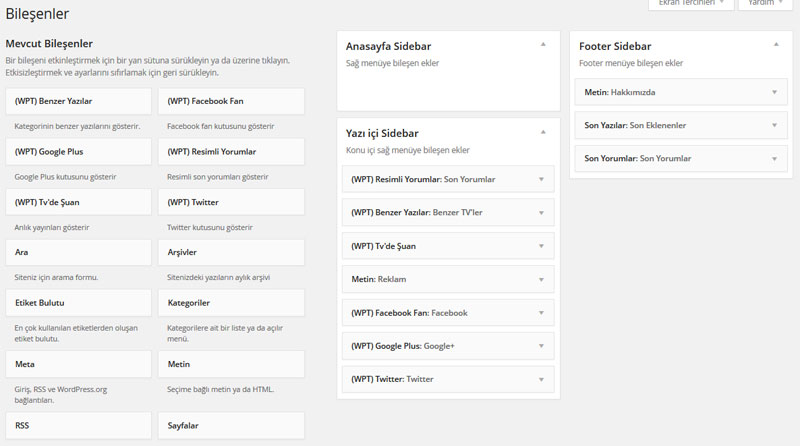The image size is (800, 446).
Task: Click the Yazı içi Sidebar heading
Action: point(382,134)
